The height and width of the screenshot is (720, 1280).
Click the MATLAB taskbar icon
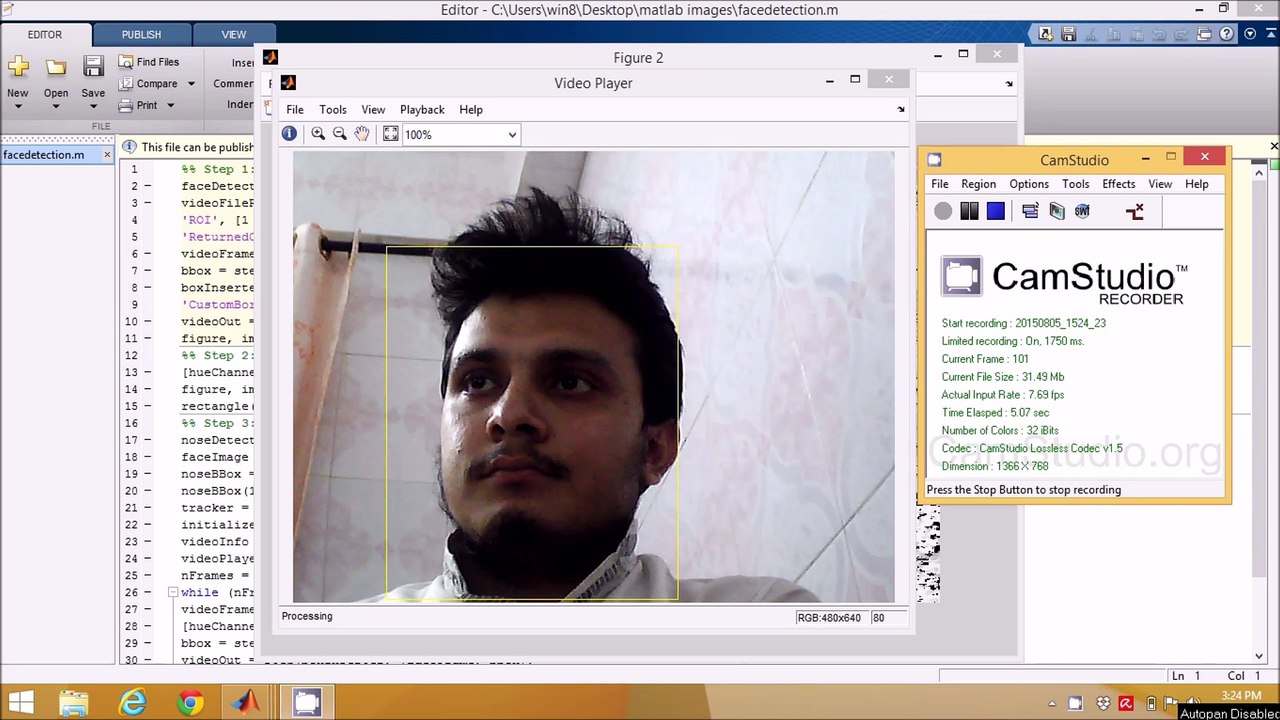(246, 703)
